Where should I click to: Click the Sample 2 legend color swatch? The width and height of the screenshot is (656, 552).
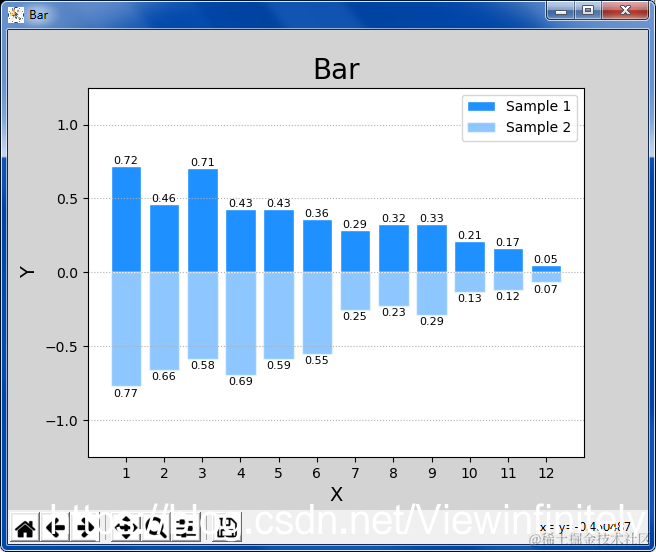click(x=481, y=127)
